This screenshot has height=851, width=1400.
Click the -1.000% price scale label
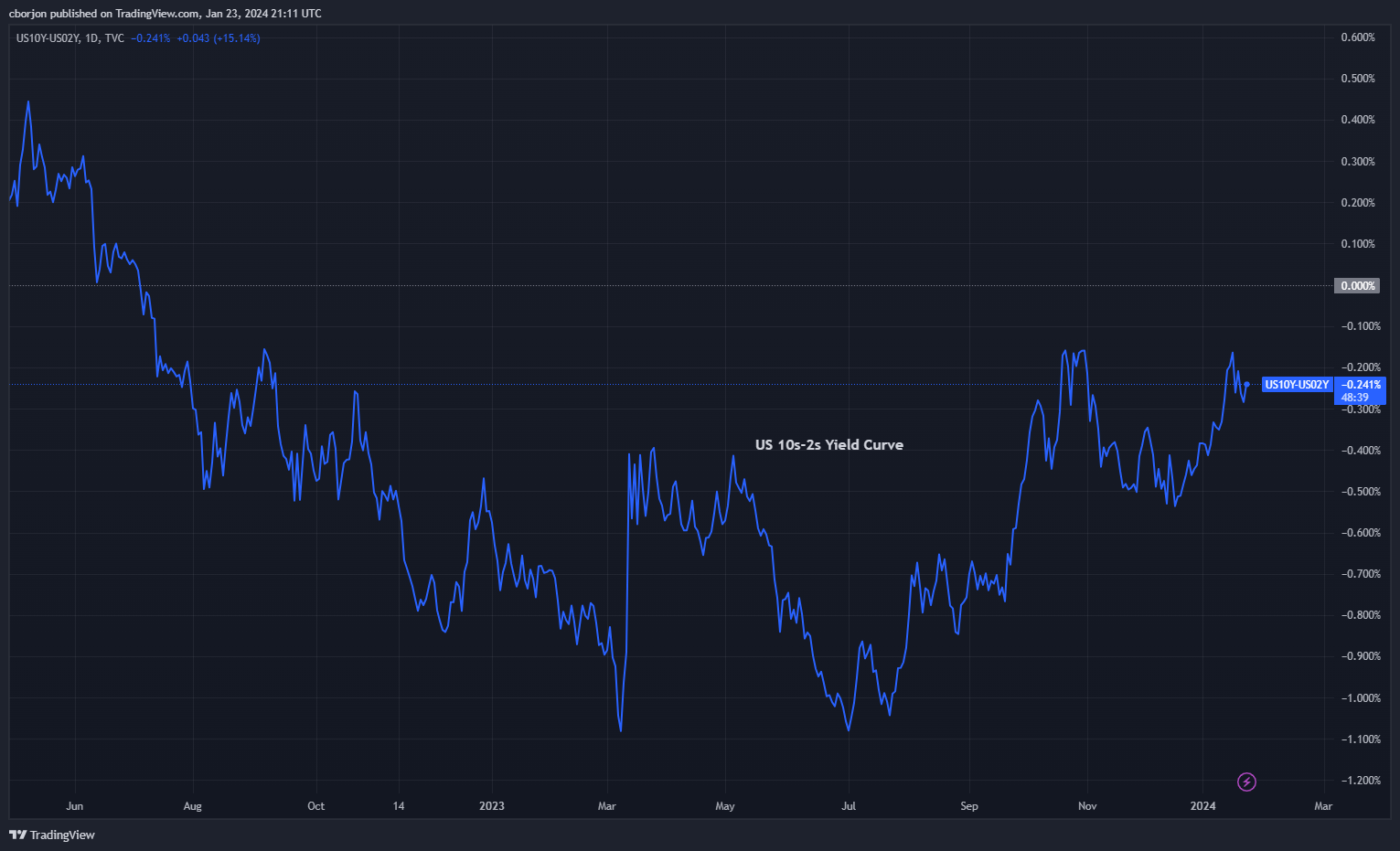coord(1360,698)
